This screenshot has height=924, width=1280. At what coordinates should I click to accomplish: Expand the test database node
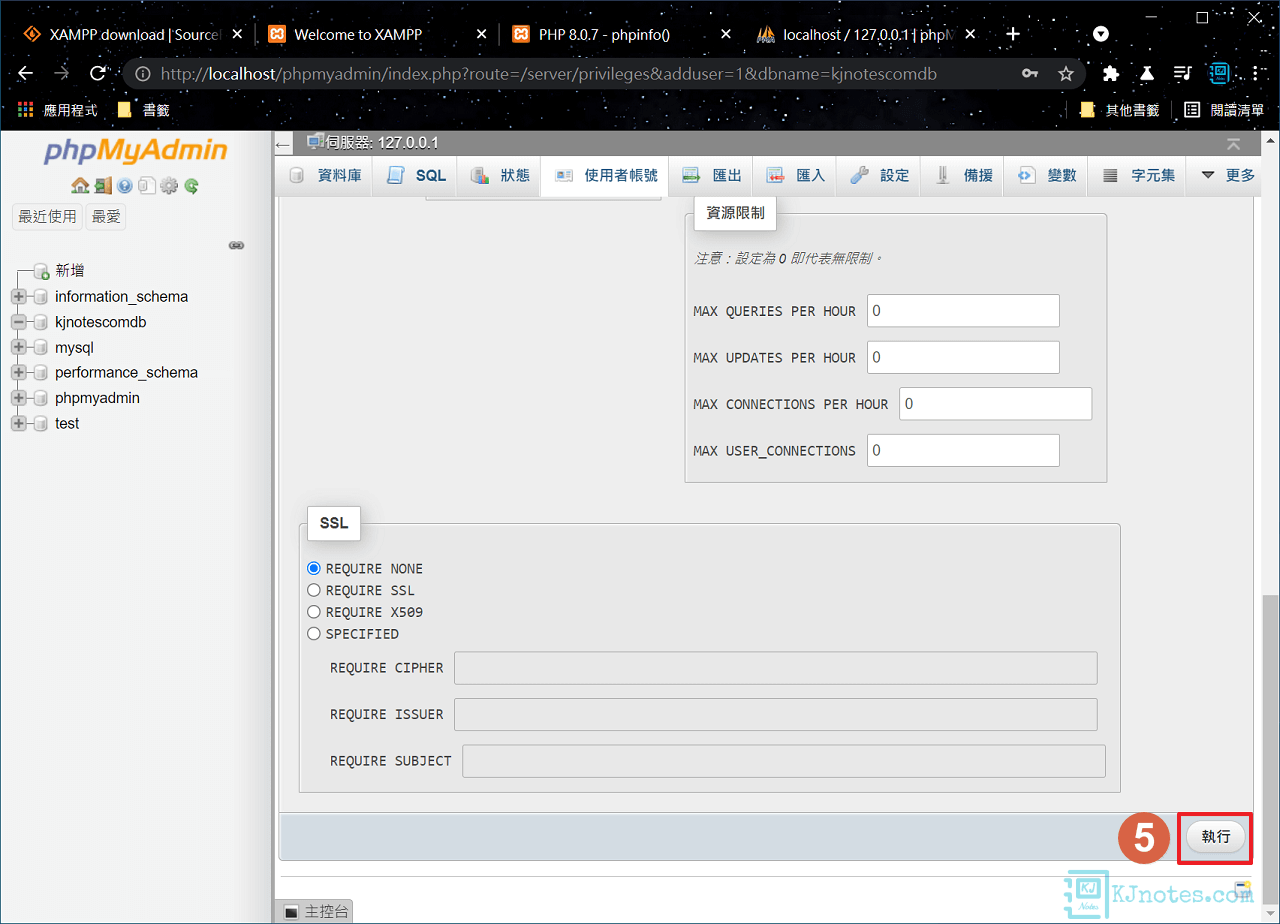[x=19, y=424]
